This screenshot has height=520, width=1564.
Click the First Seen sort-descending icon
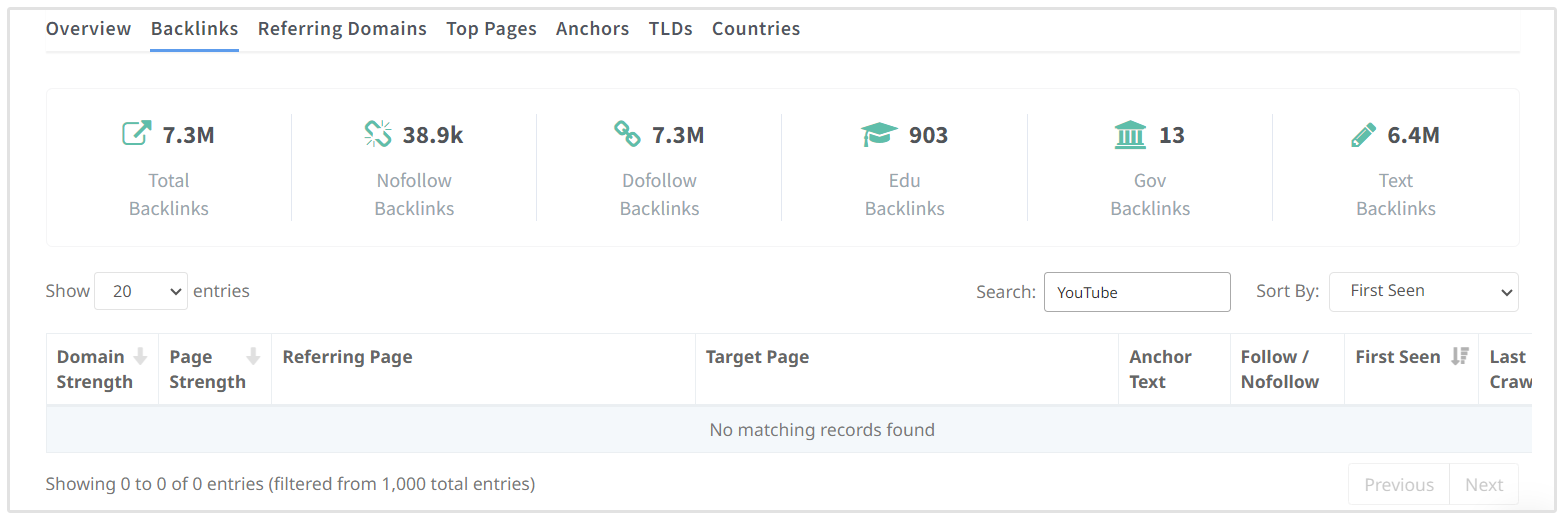point(1460,356)
